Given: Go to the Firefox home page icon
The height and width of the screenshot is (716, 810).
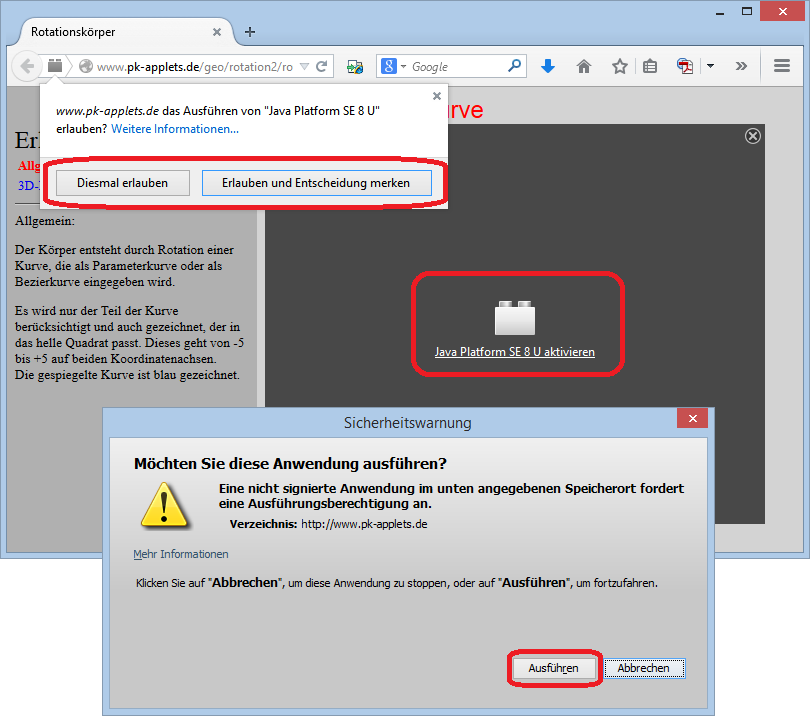Looking at the screenshot, I should click(x=584, y=67).
